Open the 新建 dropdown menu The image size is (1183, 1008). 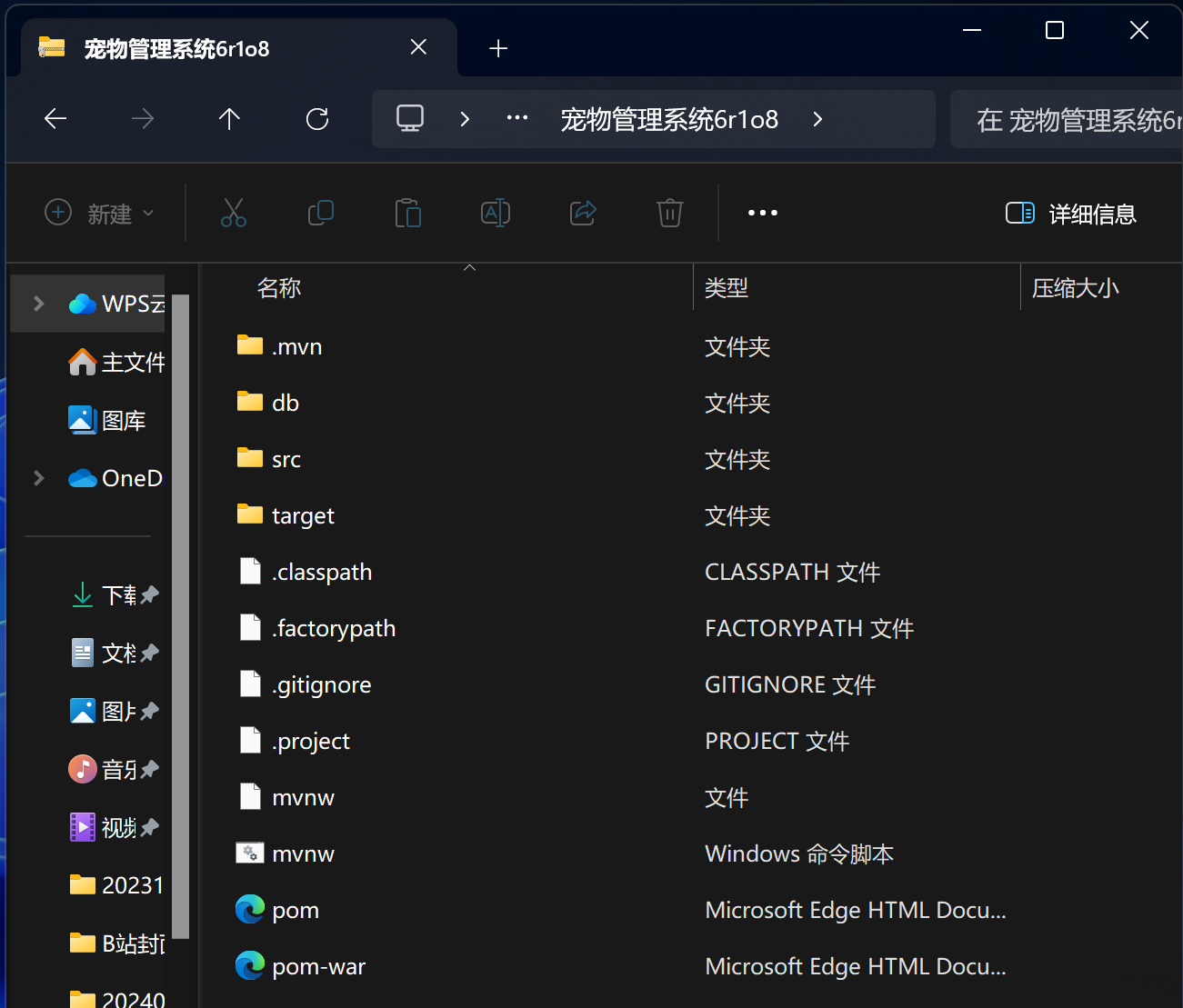coord(99,214)
